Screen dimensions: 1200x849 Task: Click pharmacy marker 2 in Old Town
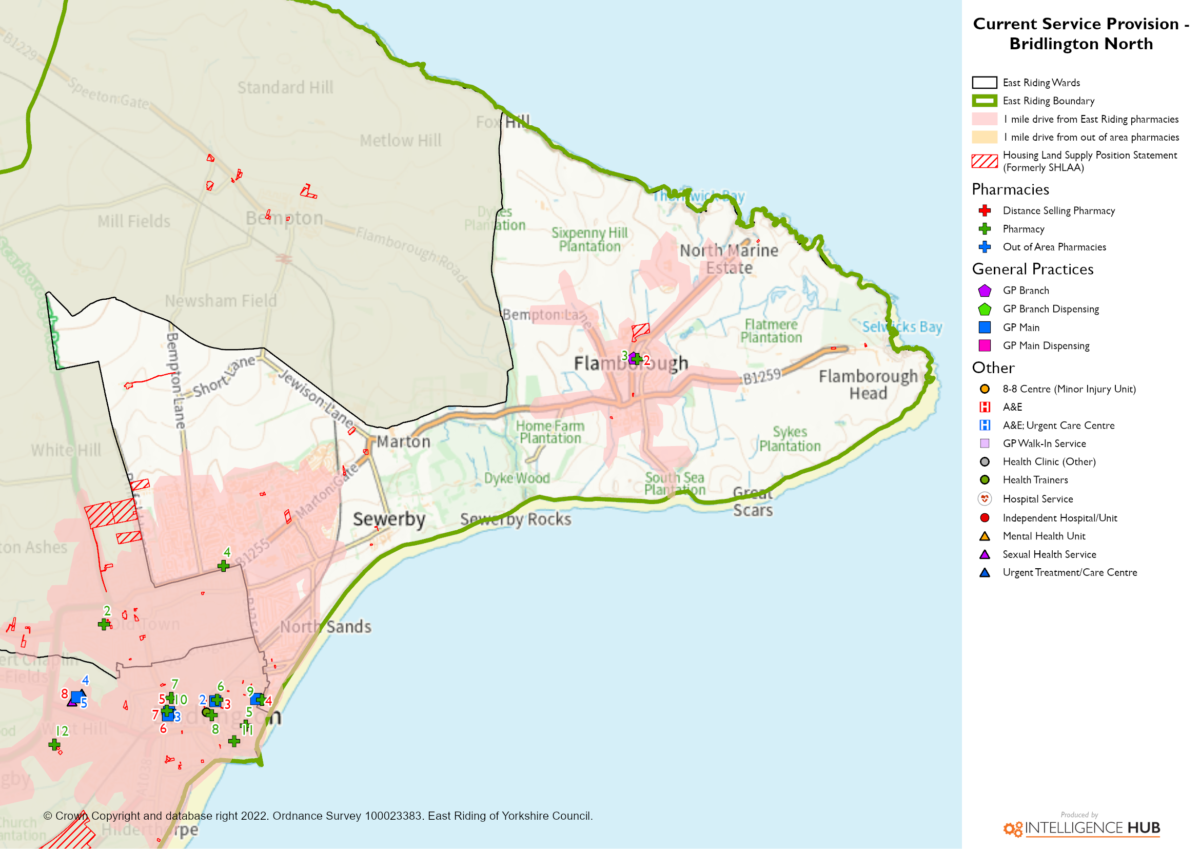(x=103, y=624)
